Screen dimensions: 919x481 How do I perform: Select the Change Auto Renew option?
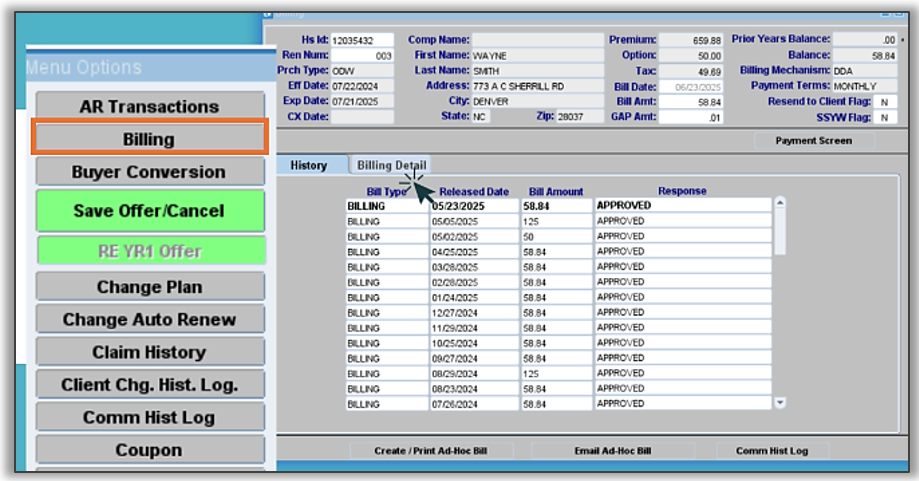point(149,320)
